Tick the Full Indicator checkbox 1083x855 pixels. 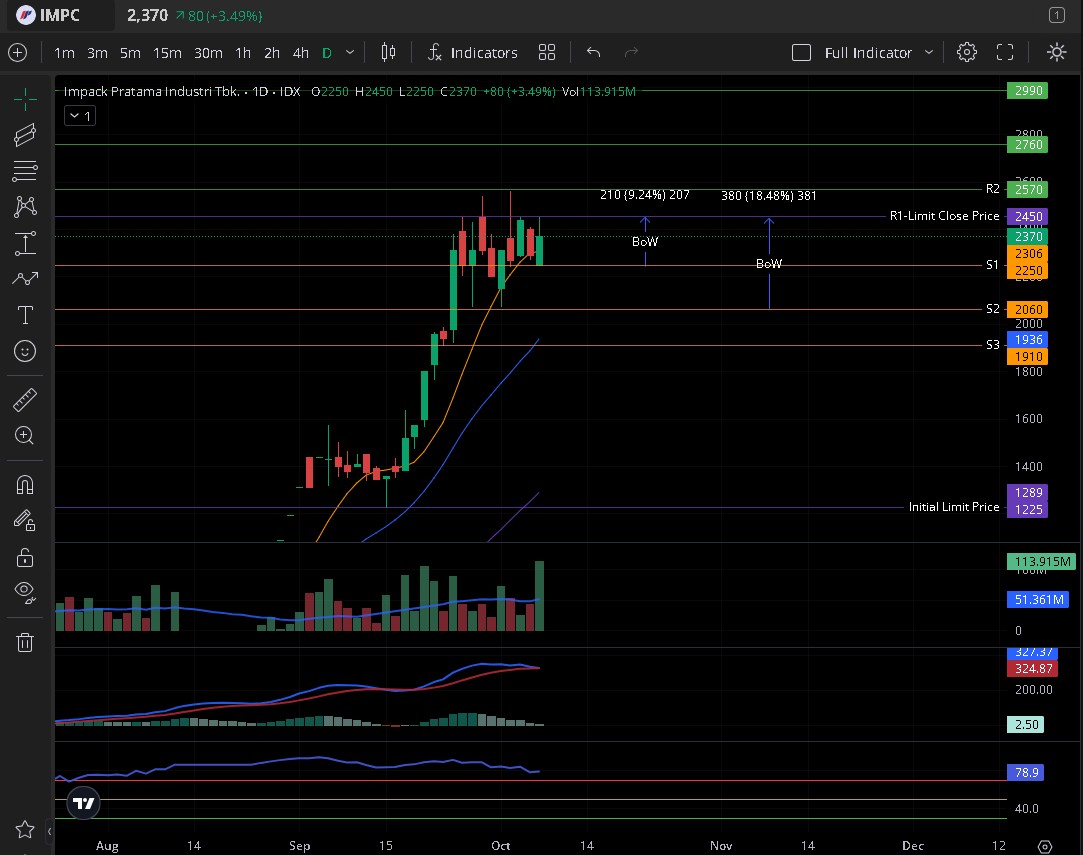801,53
